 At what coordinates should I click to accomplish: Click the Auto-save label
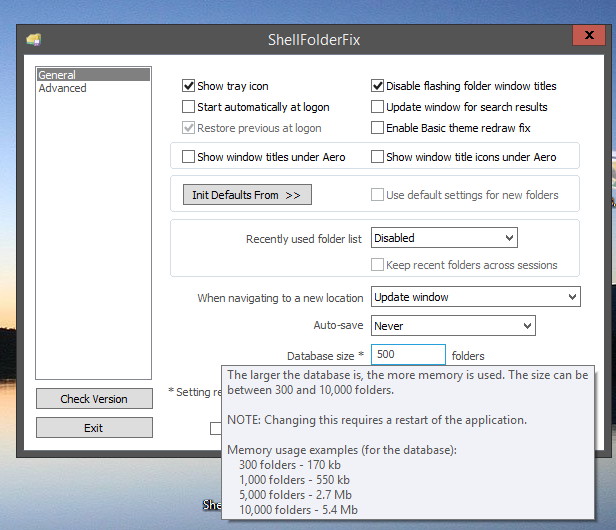338,325
